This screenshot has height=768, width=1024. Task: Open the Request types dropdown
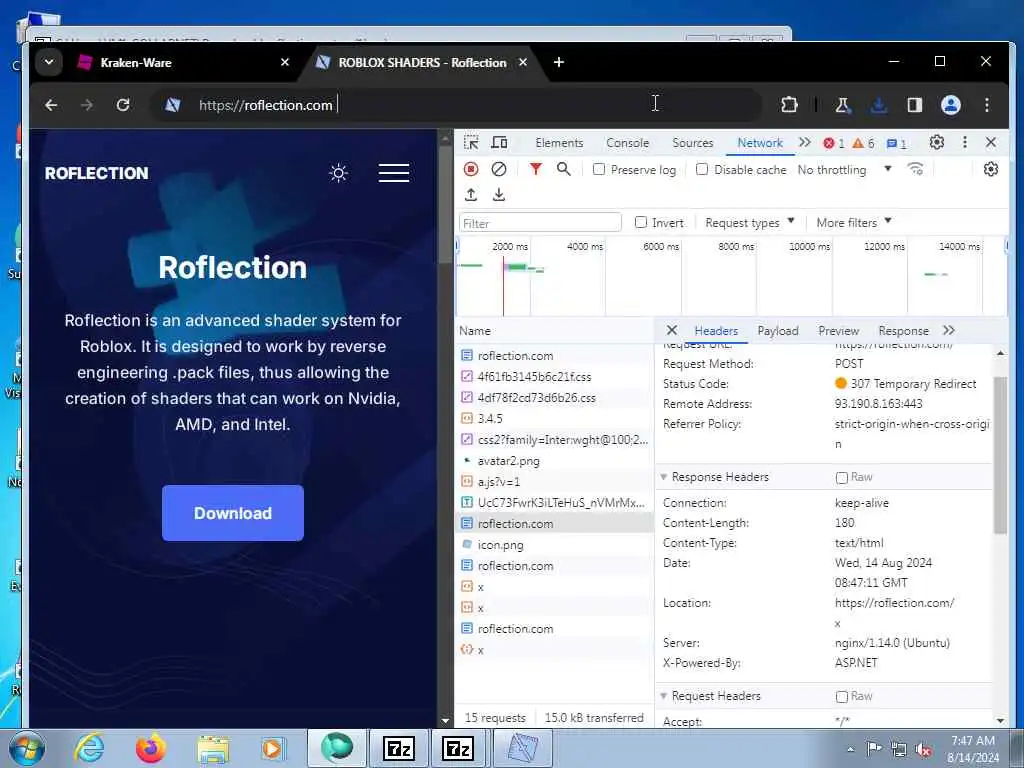point(749,223)
